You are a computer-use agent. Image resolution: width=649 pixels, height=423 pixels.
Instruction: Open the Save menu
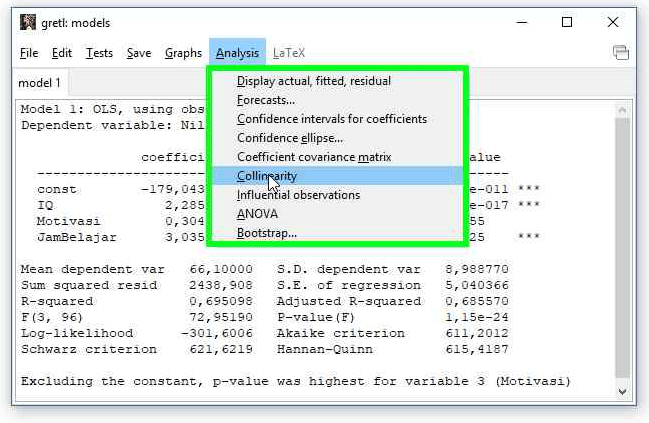point(139,53)
